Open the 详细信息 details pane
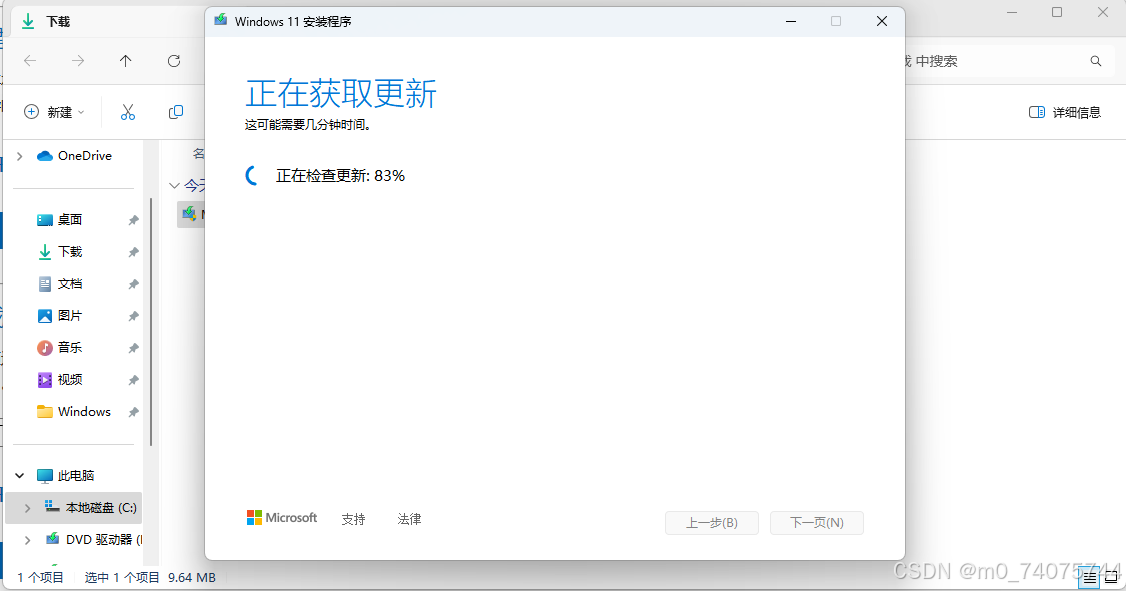Viewport: 1126px width, 591px height. click(x=1065, y=112)
